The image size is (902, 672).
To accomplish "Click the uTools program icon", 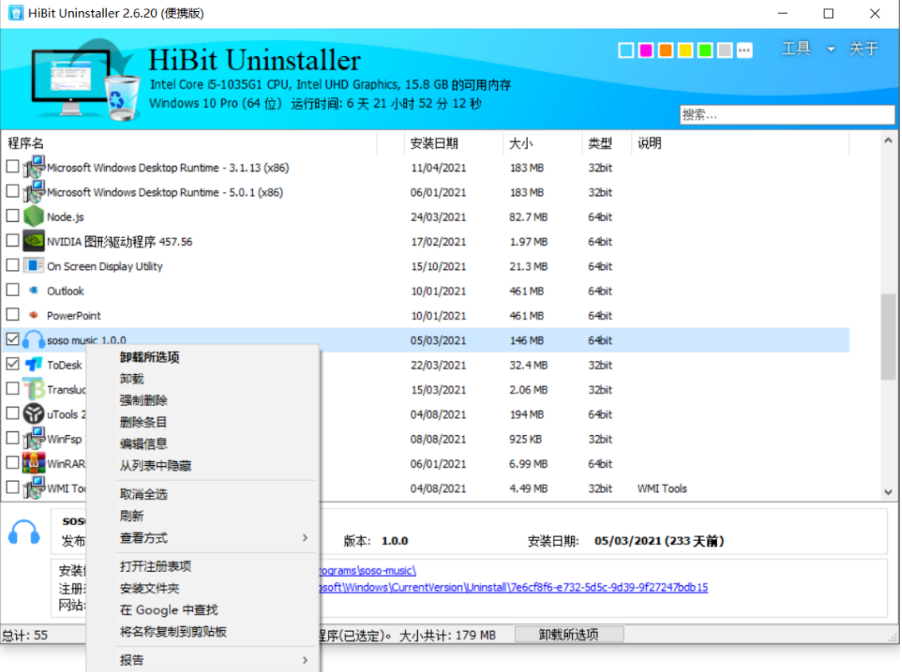I will pos(33,414).
